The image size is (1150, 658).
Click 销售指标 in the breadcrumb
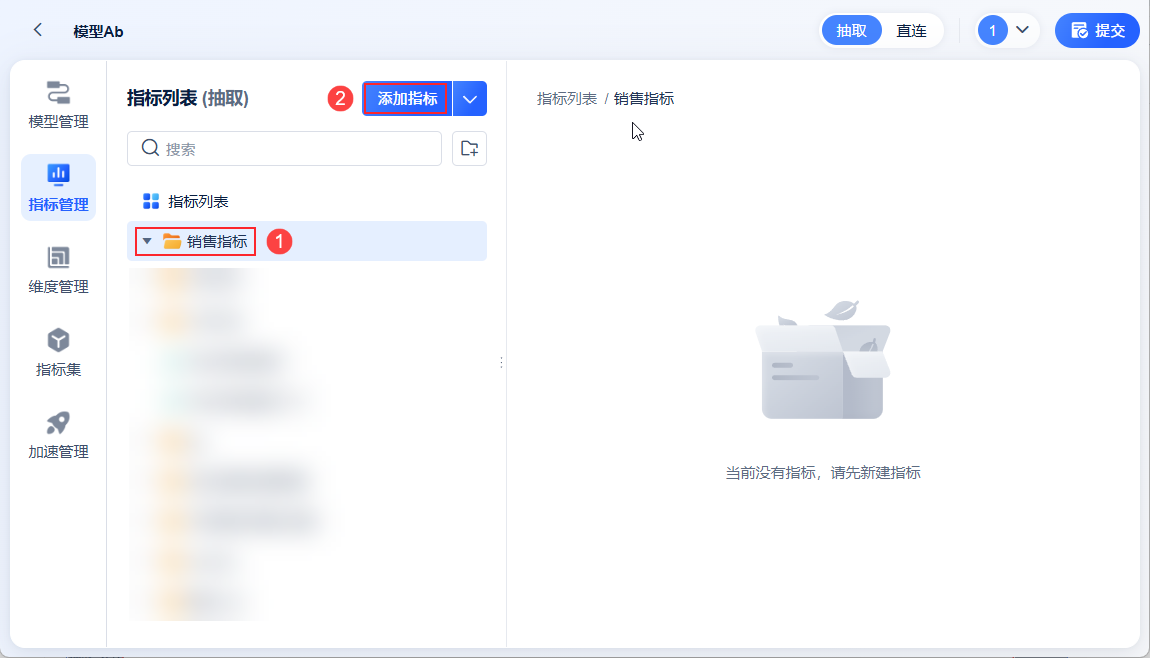pyautogui.click(x=644, y=98)
